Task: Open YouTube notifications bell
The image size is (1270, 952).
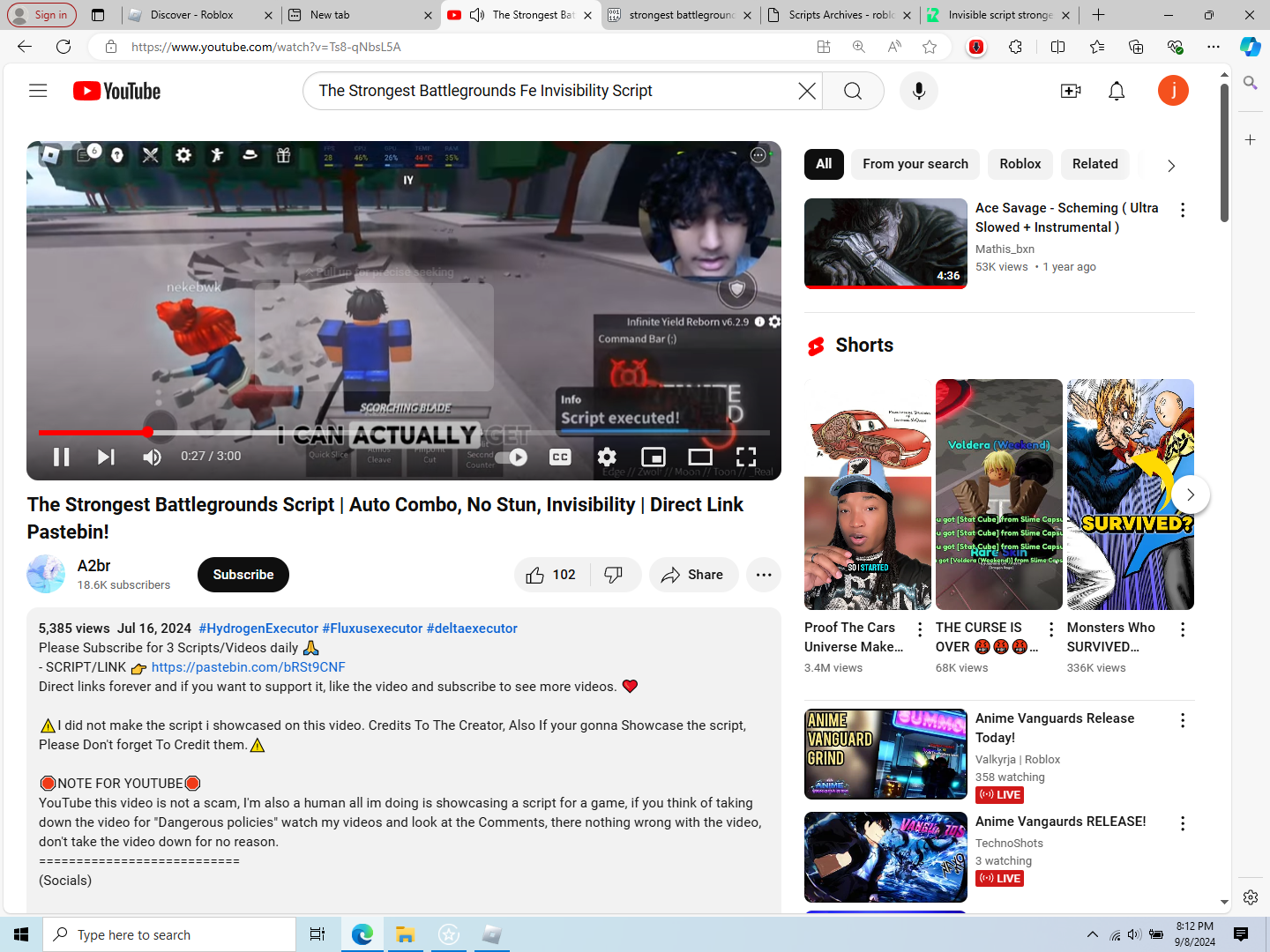Action: pyautogui.click(x=1117, y=91)
